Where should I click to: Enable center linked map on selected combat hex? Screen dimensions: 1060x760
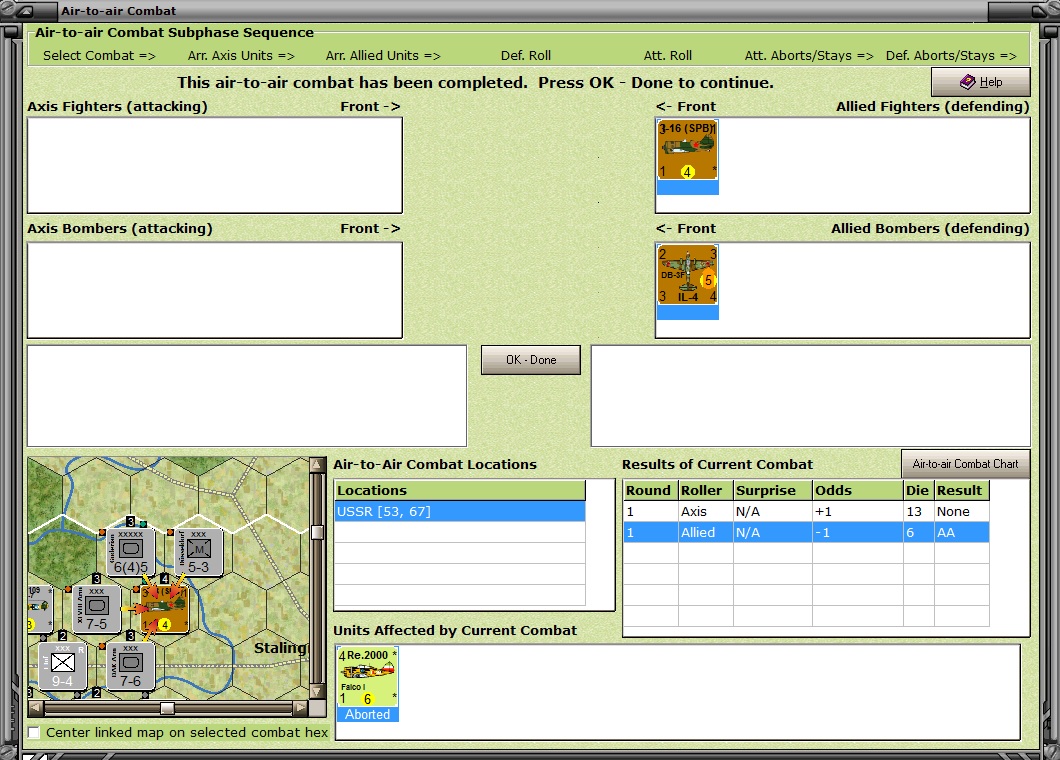coord(34,732)
